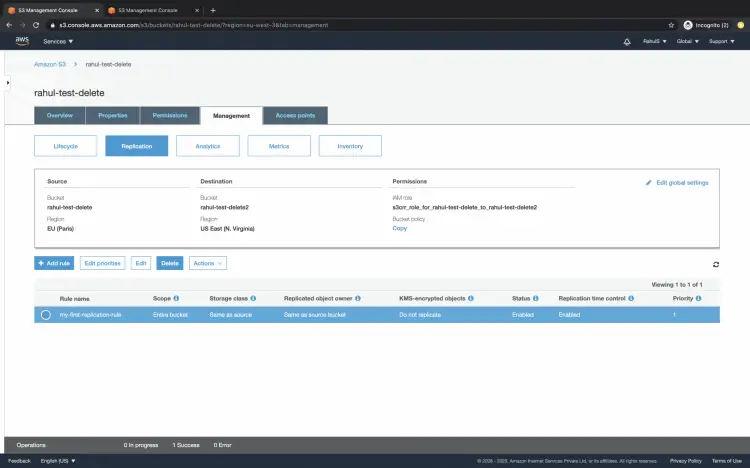Click the '1 Success' operations count

[x=186, y=445]
